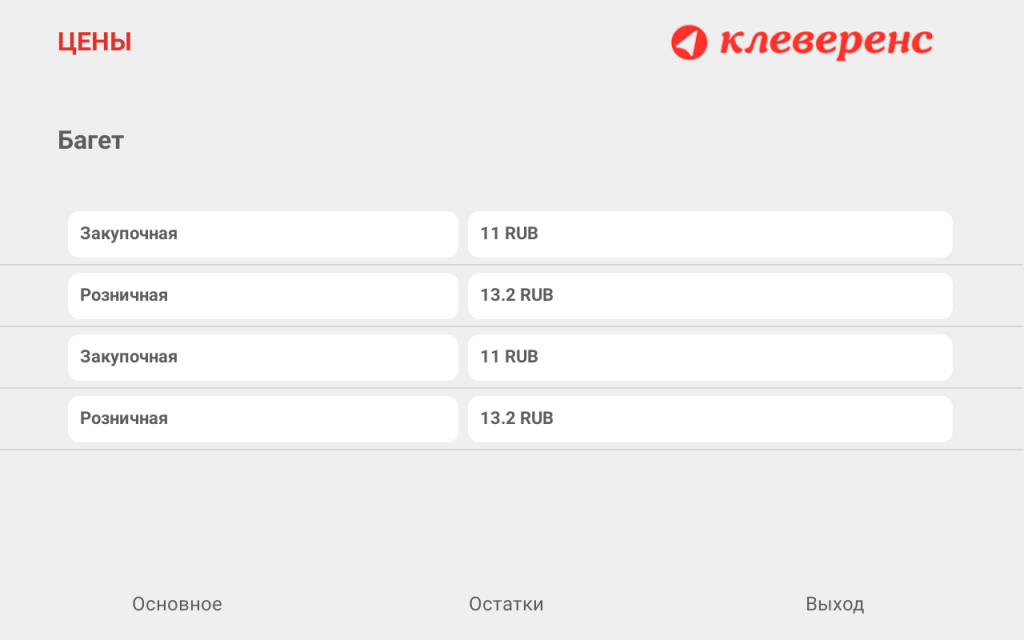
Task: Click the first 11 RUB price field
Action: tap(710, 234)
